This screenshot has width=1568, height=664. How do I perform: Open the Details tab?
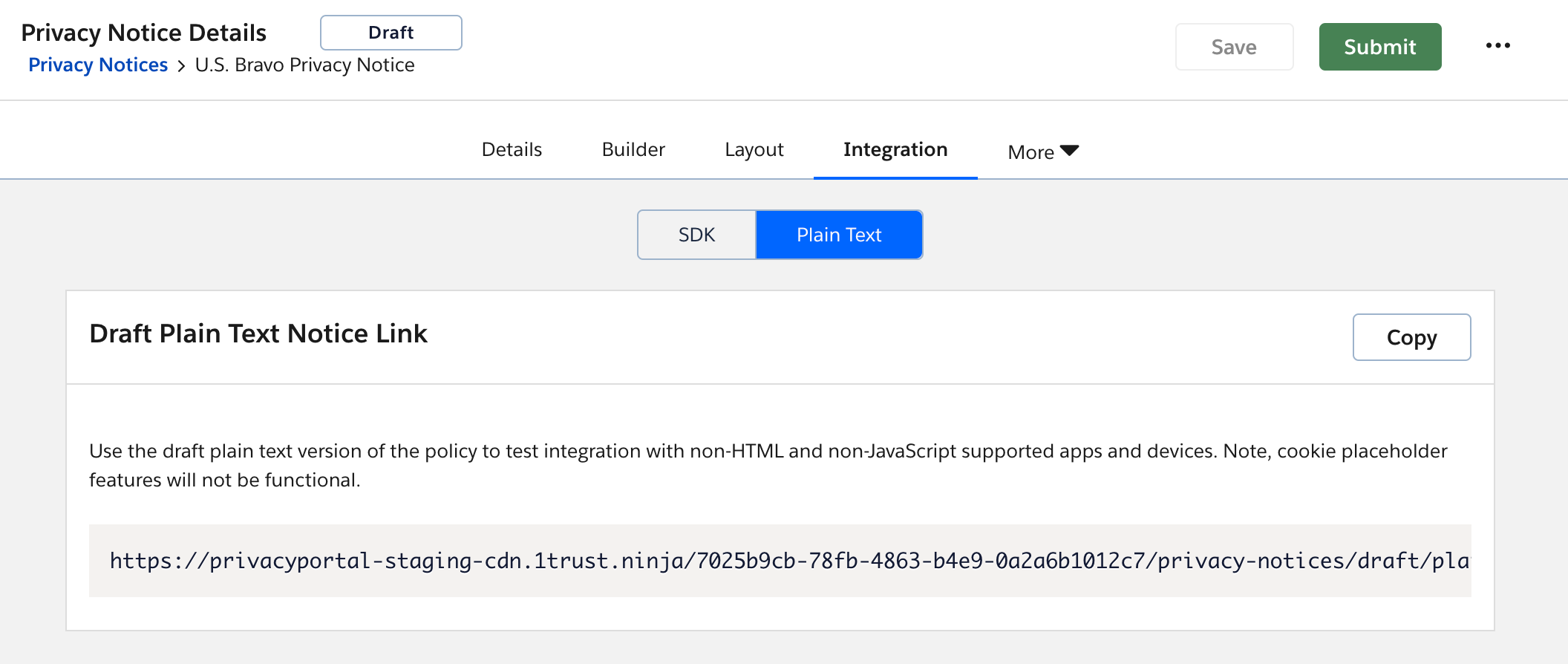[x=512, y=150]
